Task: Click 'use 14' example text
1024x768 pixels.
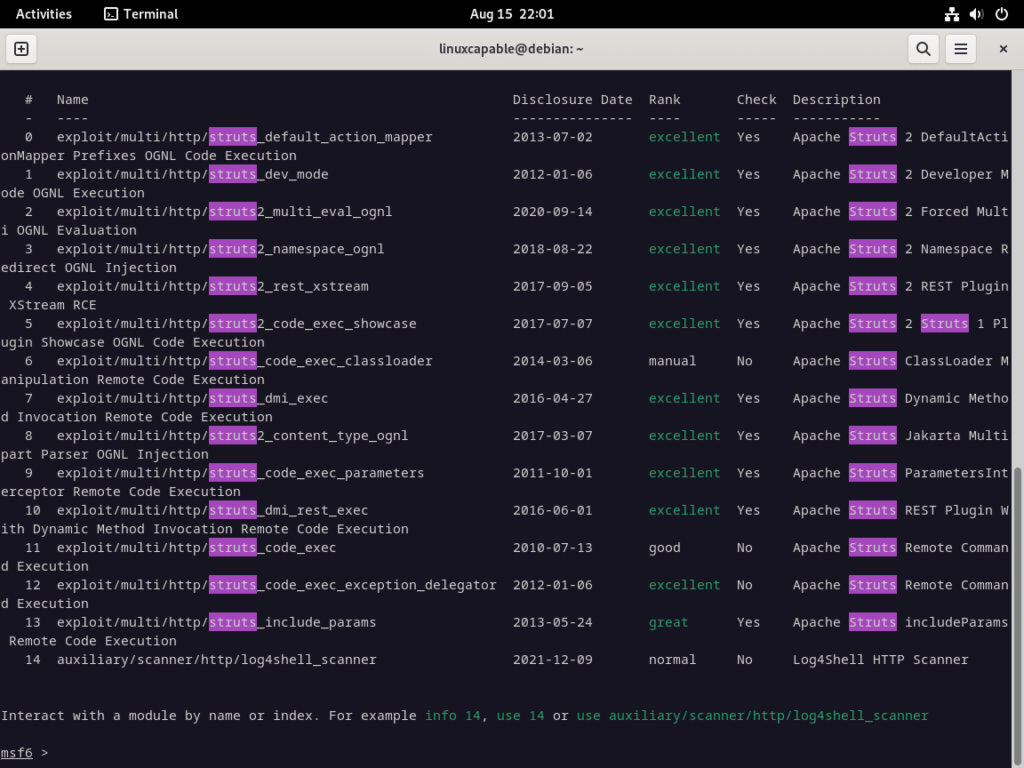Action: (520, 715)
